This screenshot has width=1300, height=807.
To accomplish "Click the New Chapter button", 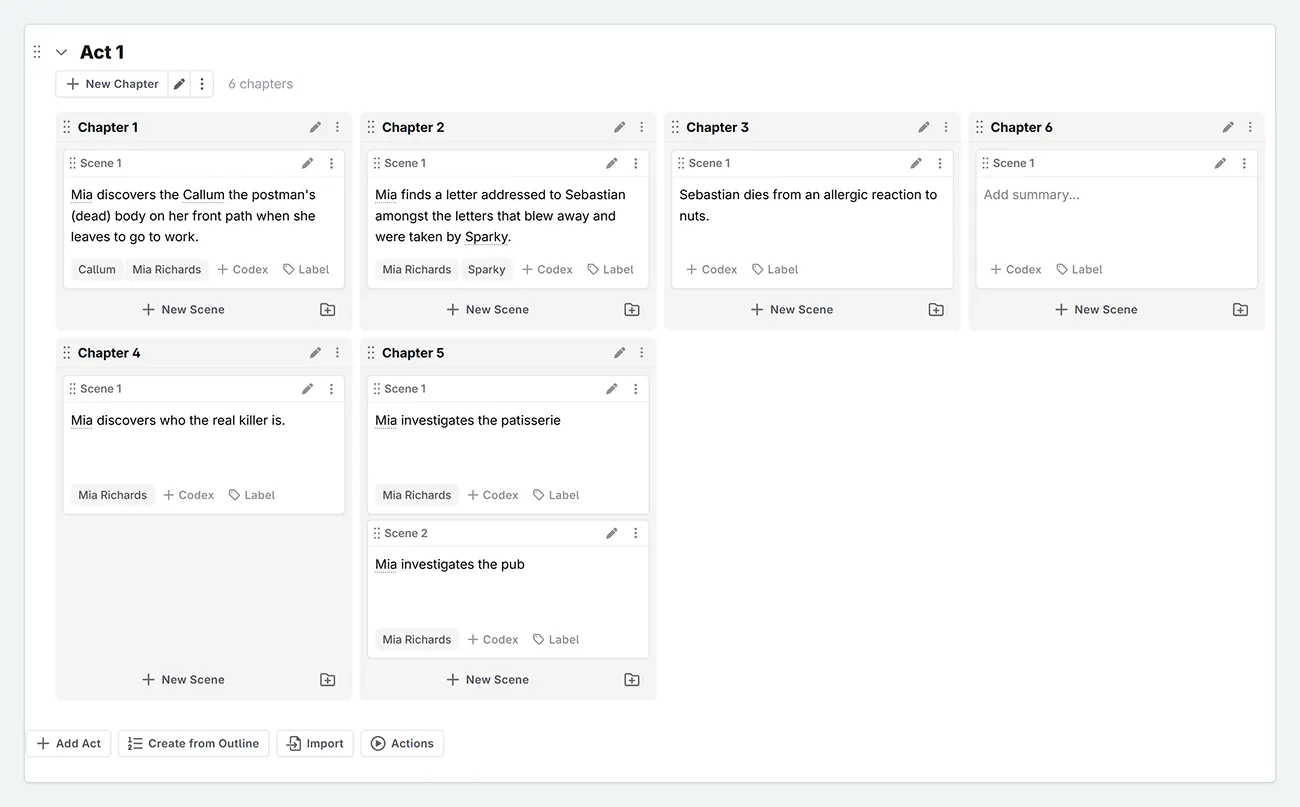I will pos(112,84).
